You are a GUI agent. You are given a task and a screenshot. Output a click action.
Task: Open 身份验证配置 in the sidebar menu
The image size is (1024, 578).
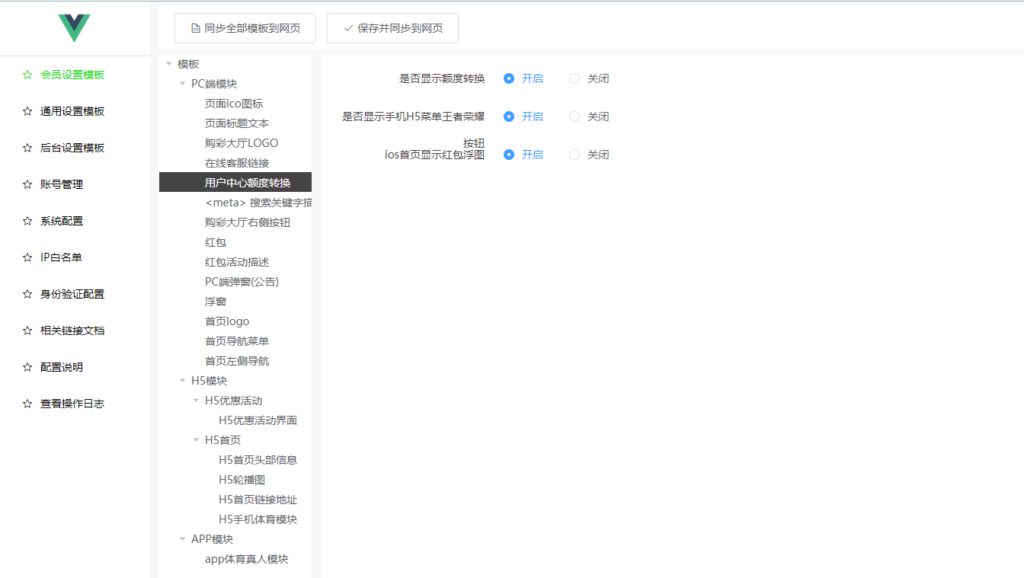(72, 294)
